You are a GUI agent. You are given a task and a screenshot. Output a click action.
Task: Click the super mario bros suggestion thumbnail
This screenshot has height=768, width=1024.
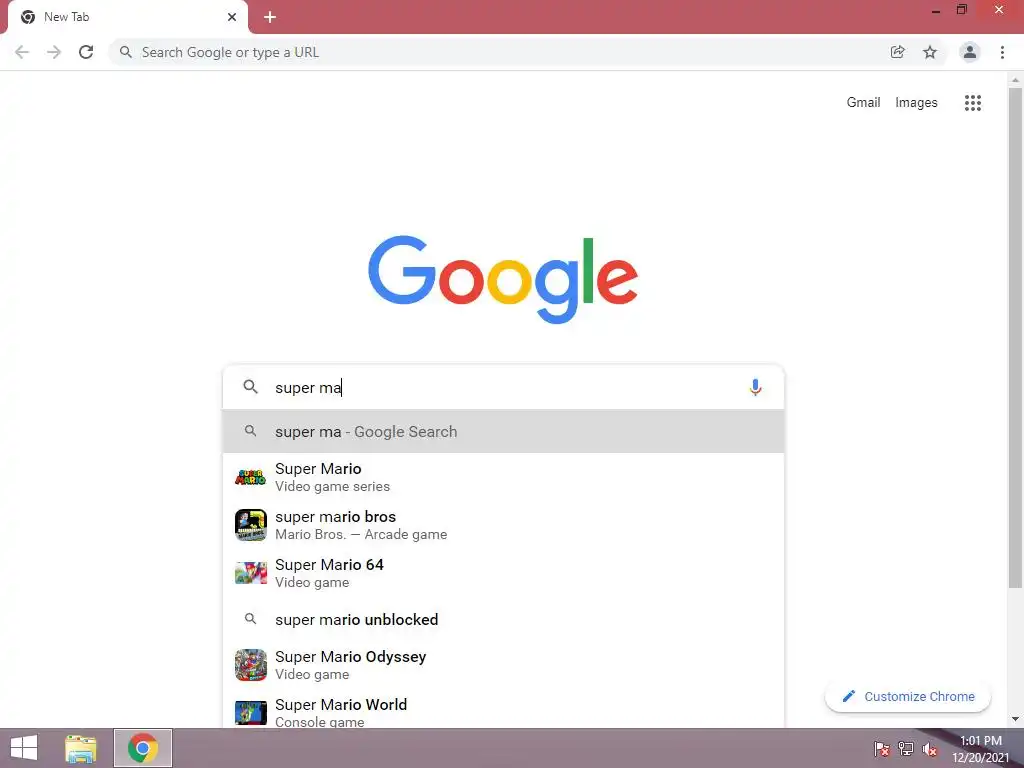point(251,525)
